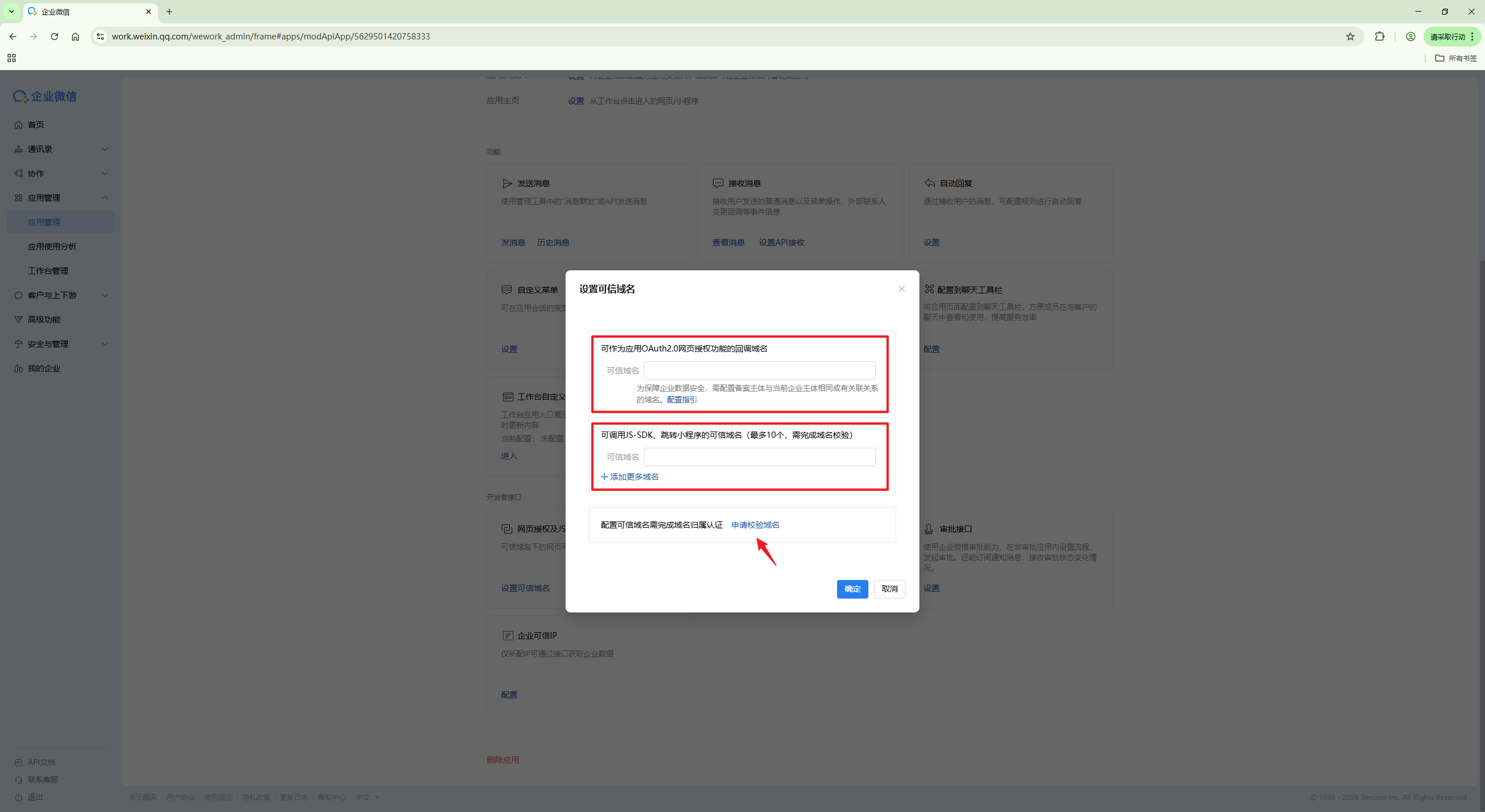Open API文档 link in sidebar
The height and width of the screenshot is (812, 1485).
click(42, 762)
